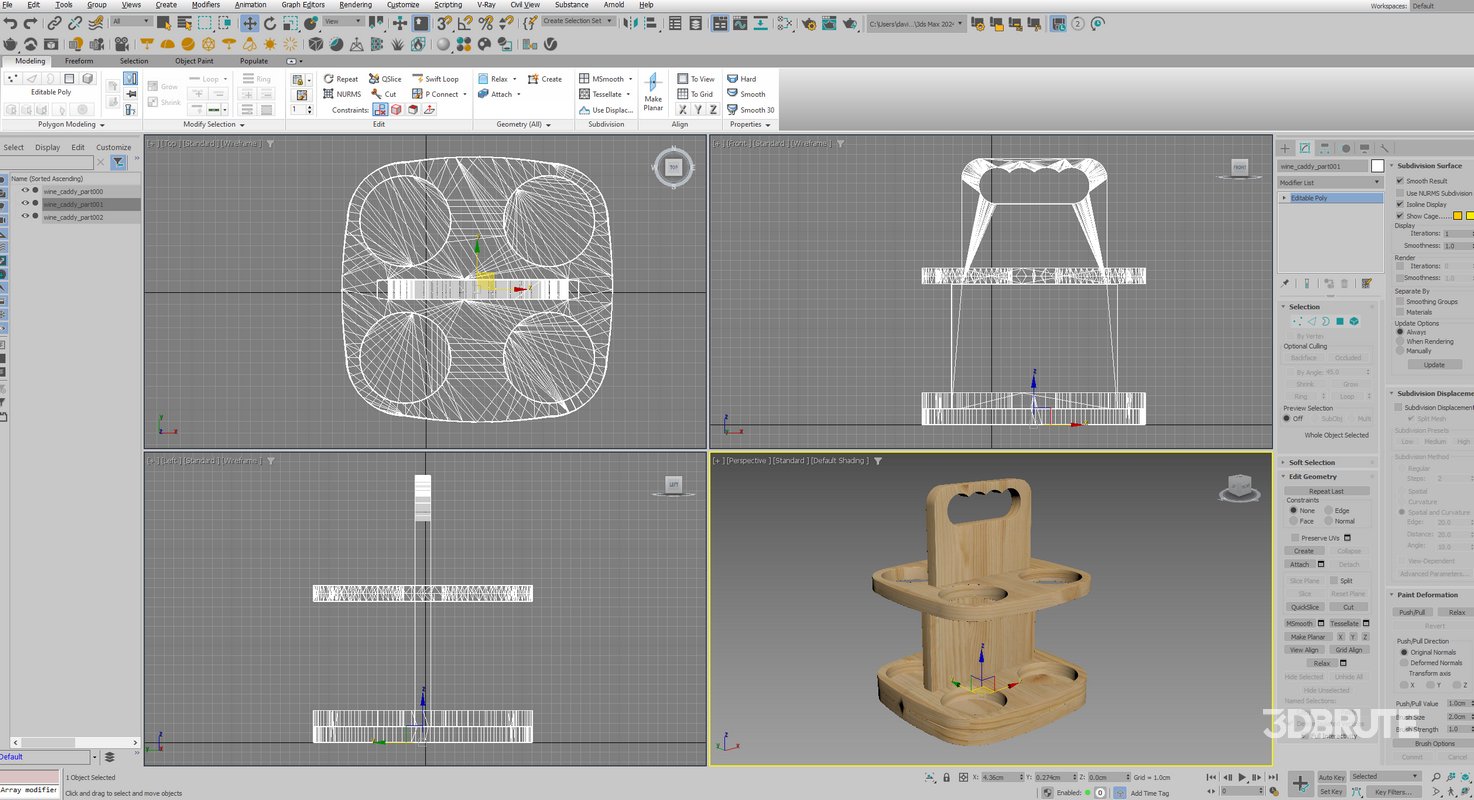Expand the Soft Selection rollout
Image resolution: width=1474 pixels, height=800 pixels.
coord(1311,463)
